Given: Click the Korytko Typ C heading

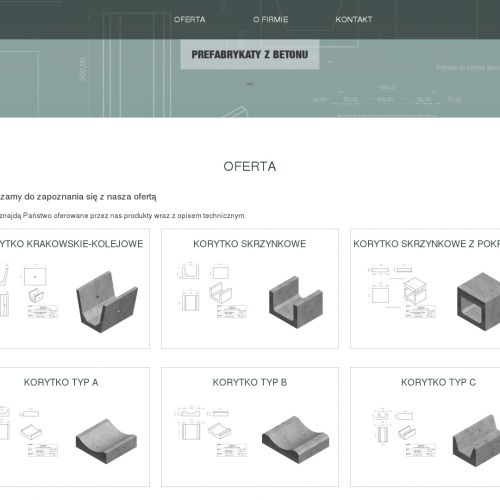Looking at the screenshot, I should (x=438, y=382).
